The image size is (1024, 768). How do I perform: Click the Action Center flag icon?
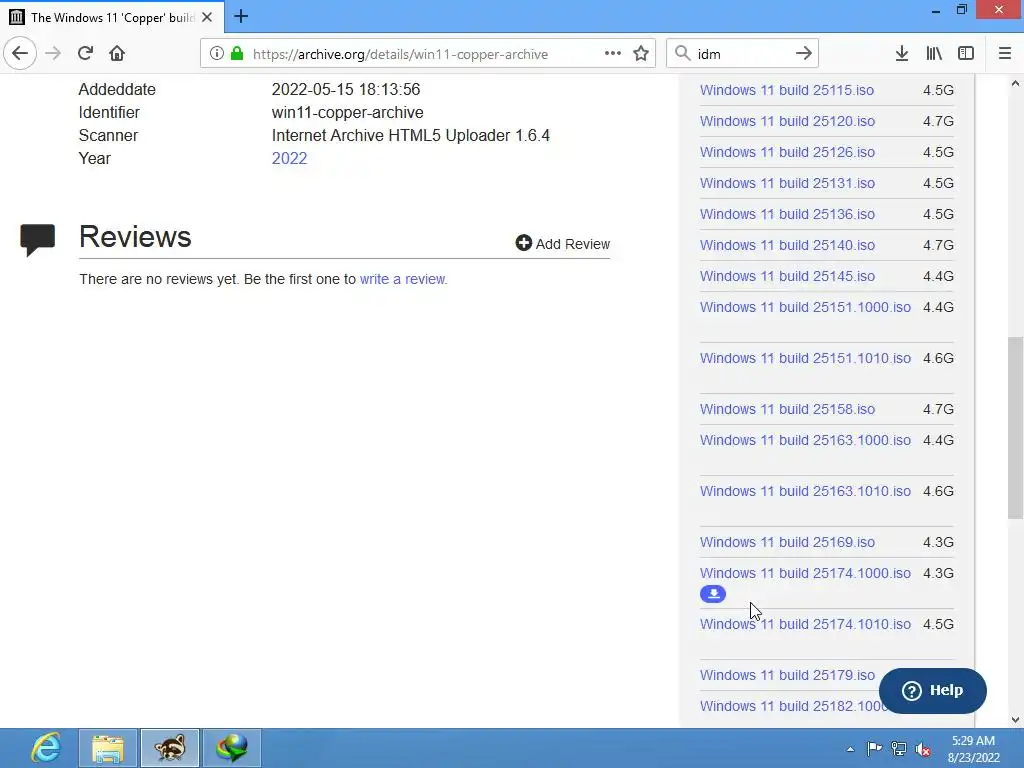[x=874, y=748]
